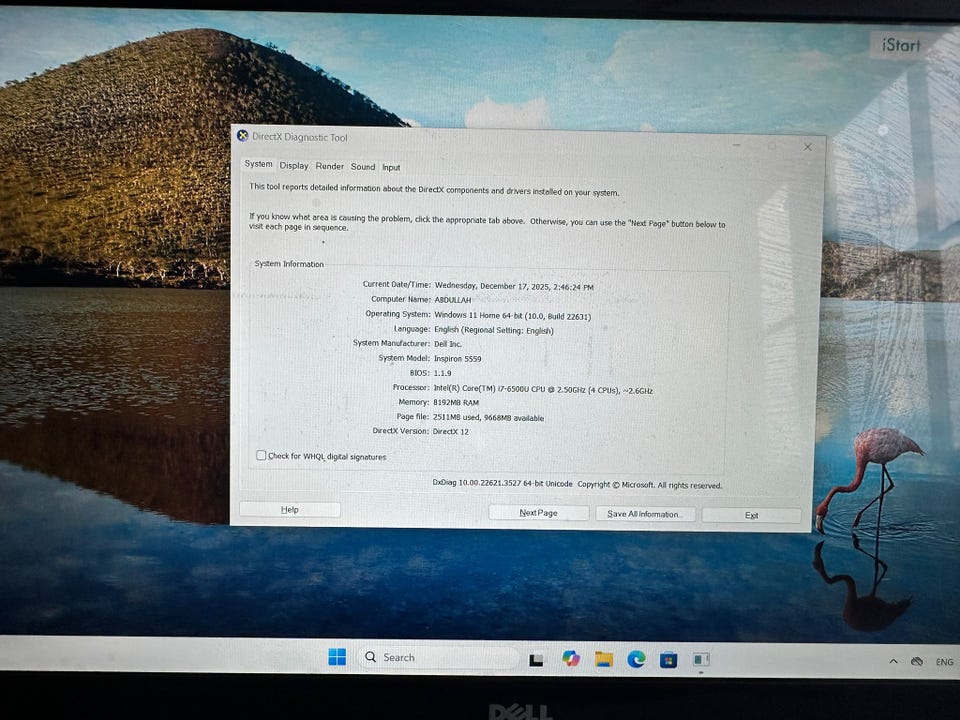960x720 pixels.
Task: Click the system model Inspiron 5559
Action: tap(457, 359)
